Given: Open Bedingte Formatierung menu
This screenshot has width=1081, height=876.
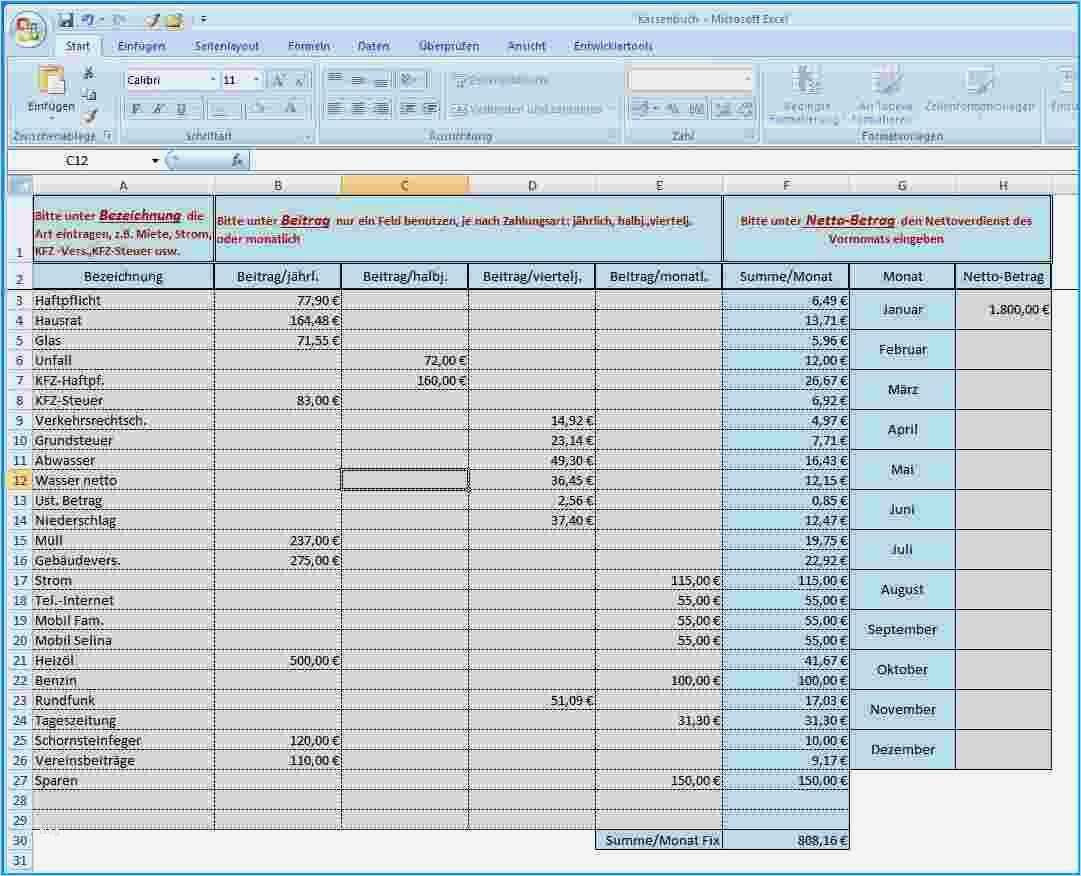Looking at the screenshot, I should click(x=805, y=96).
